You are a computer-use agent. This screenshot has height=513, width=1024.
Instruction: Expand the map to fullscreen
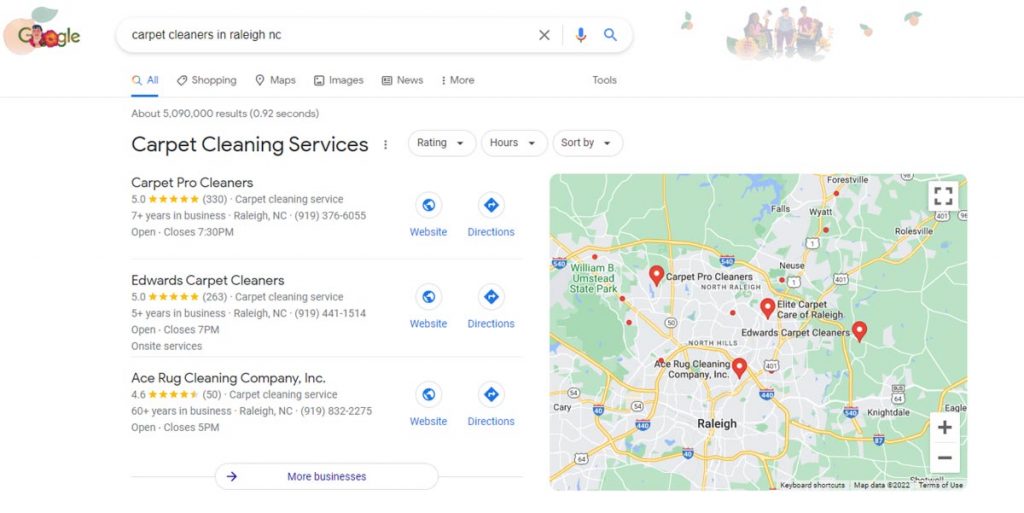943,196
